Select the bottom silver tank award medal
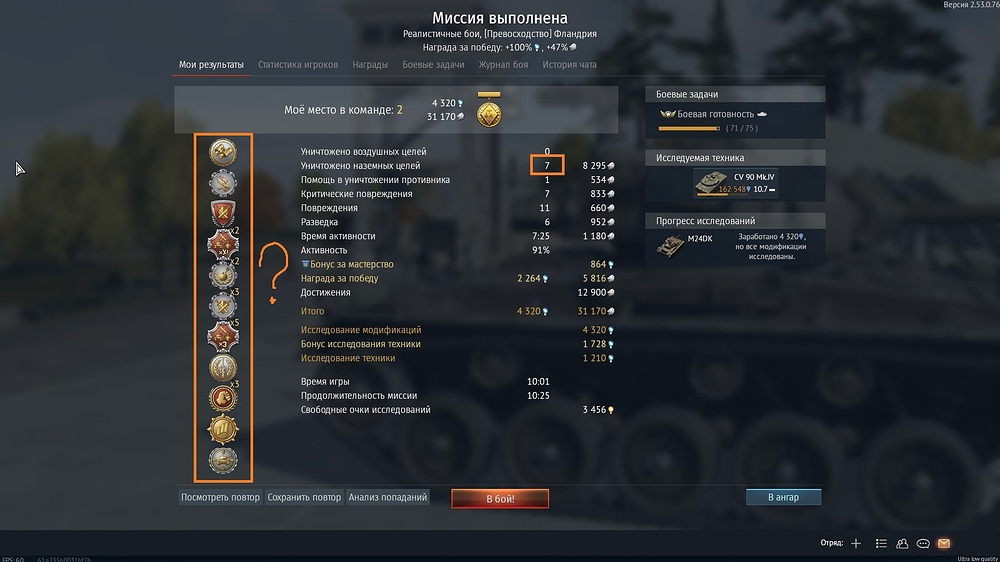This screenshot has width=1000, height=562. point(223,460)
